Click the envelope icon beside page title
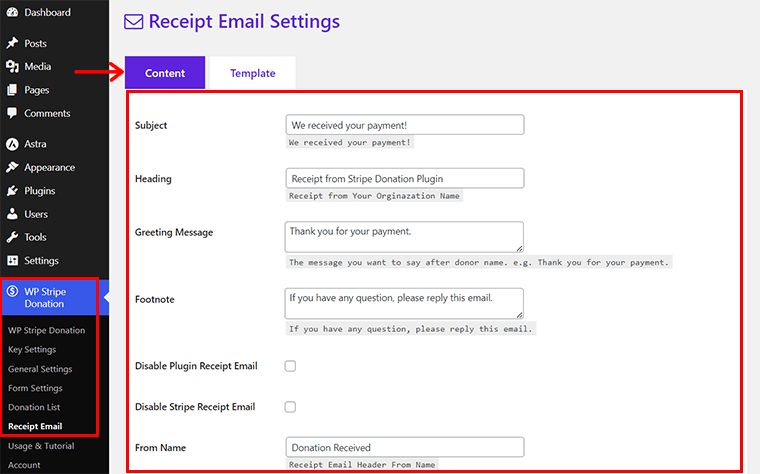This screenshot has width=760, height=474. click(134, 22)
